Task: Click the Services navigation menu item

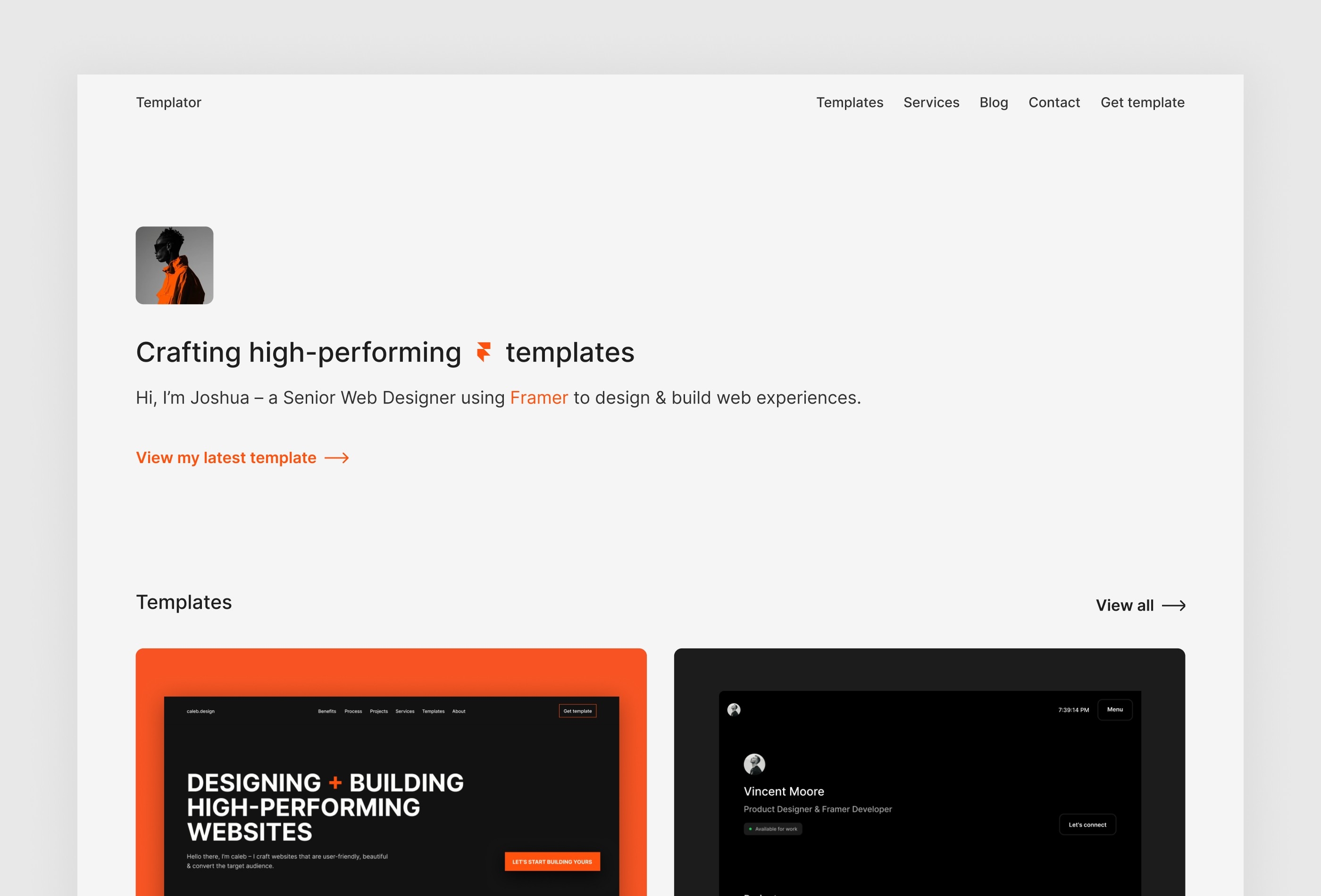Action: 931,102
